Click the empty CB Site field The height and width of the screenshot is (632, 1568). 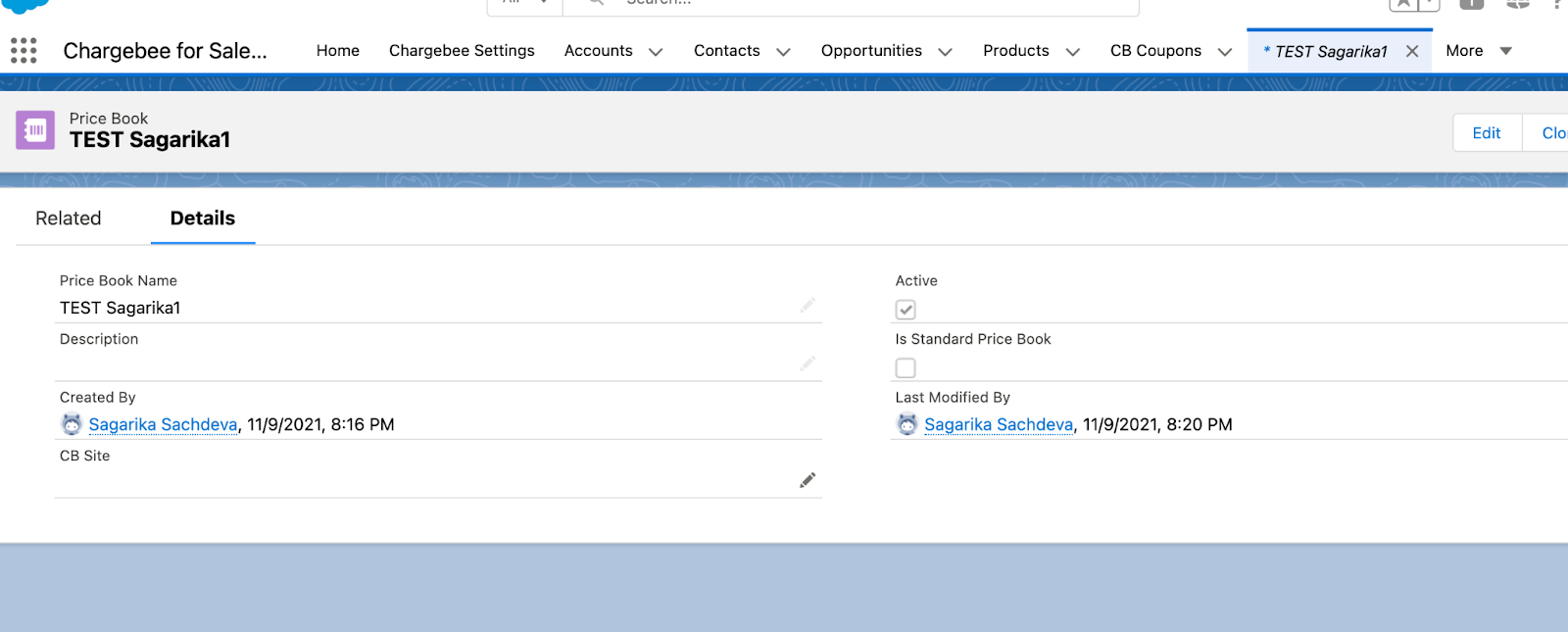click(x=421, y=480)
